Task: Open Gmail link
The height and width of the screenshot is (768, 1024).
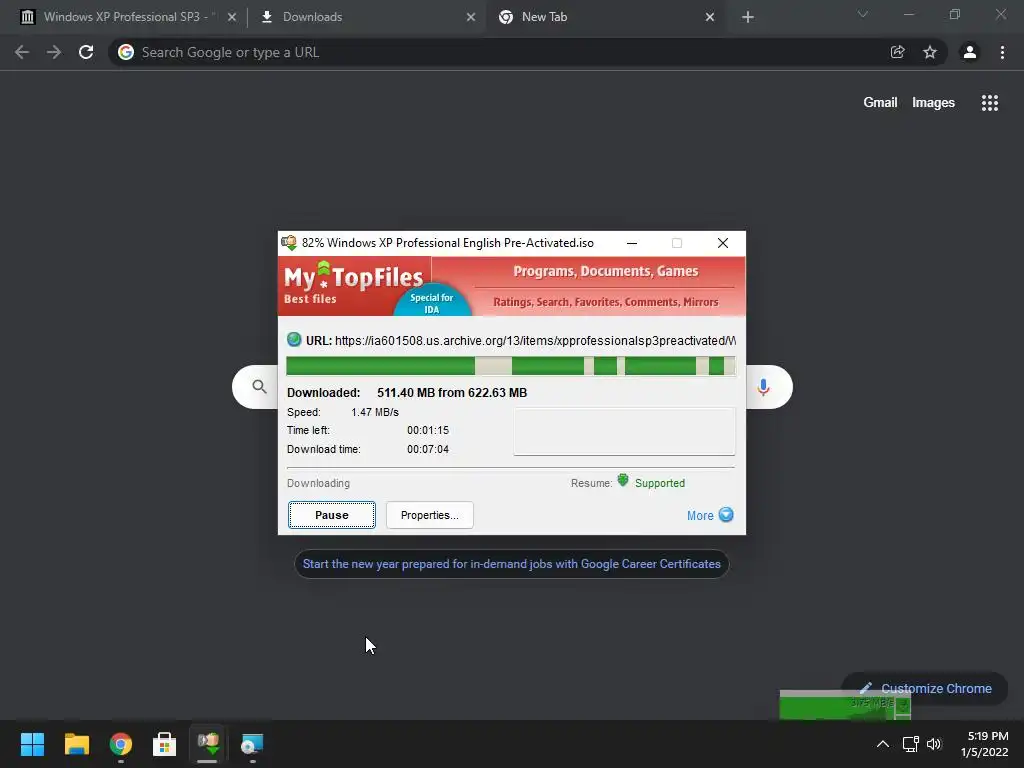Action: coord(880,103)
